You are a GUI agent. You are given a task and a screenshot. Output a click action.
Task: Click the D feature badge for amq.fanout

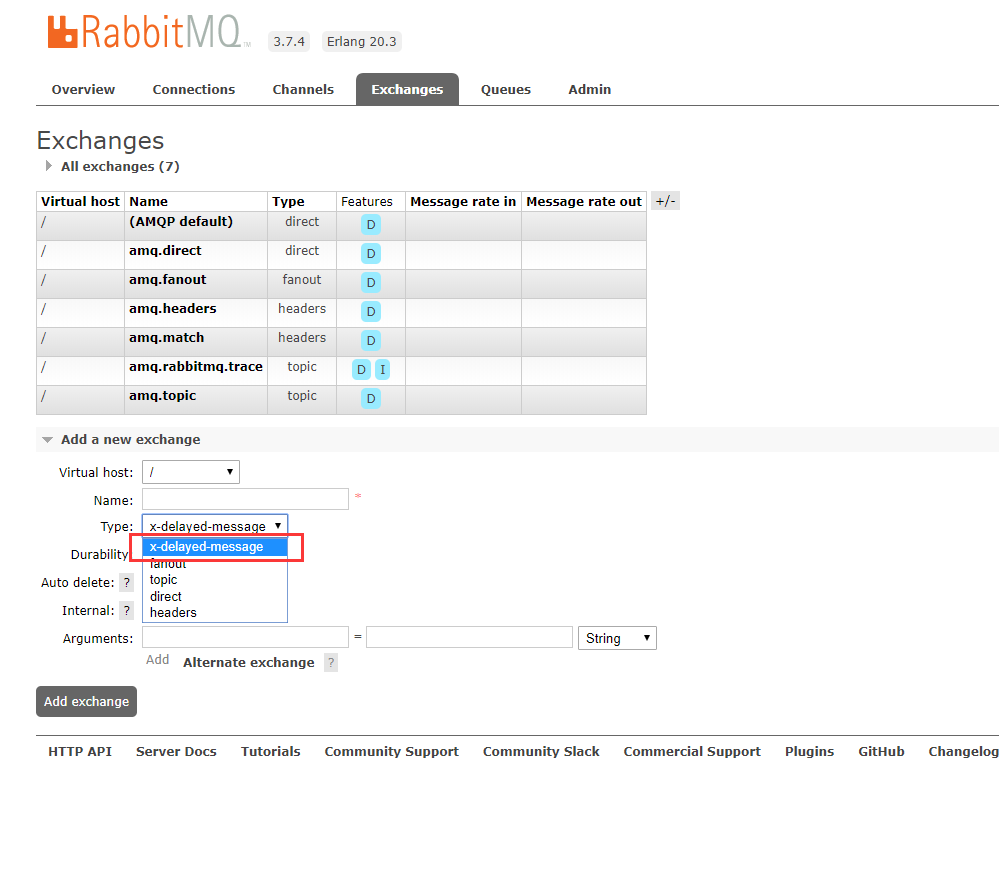coord(371,282)
